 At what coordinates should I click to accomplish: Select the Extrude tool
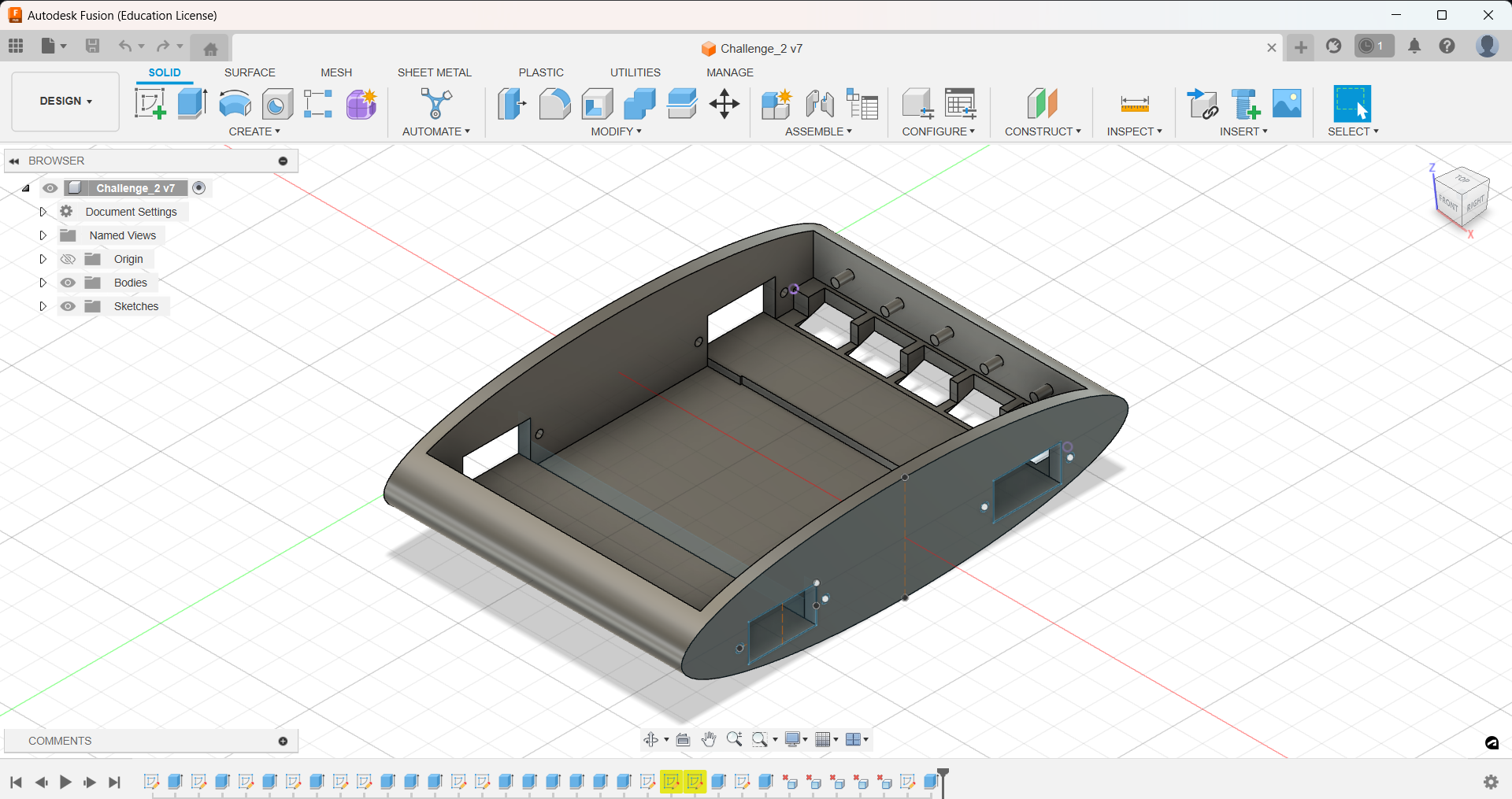tap(192, 103)
